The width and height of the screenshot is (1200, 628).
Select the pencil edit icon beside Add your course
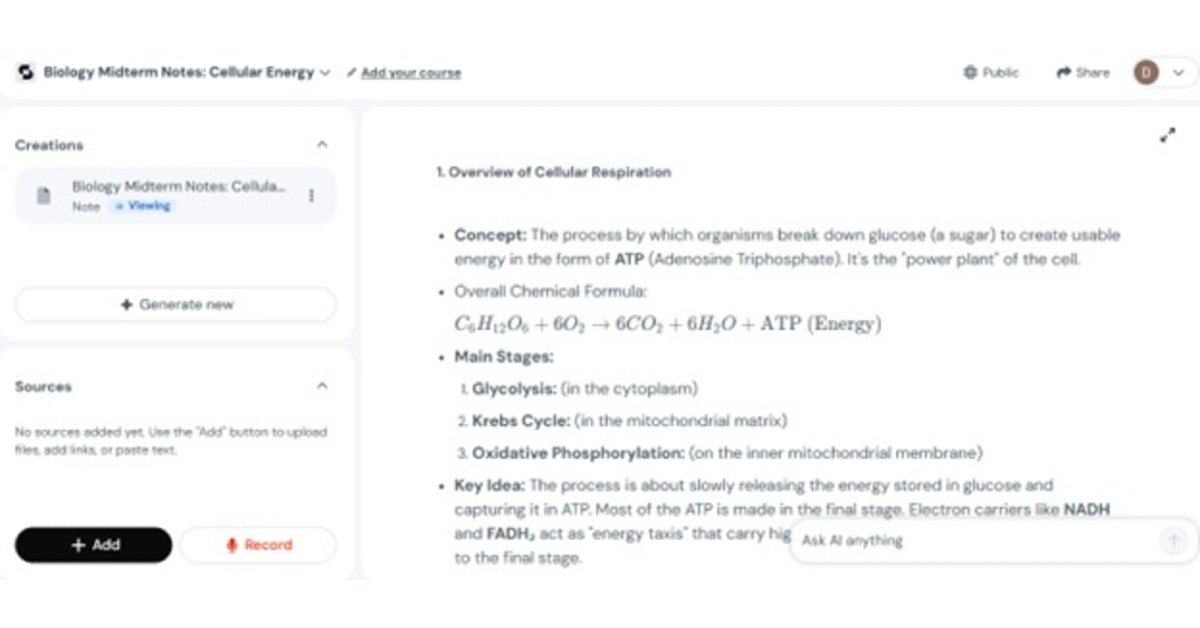[350, 72]
